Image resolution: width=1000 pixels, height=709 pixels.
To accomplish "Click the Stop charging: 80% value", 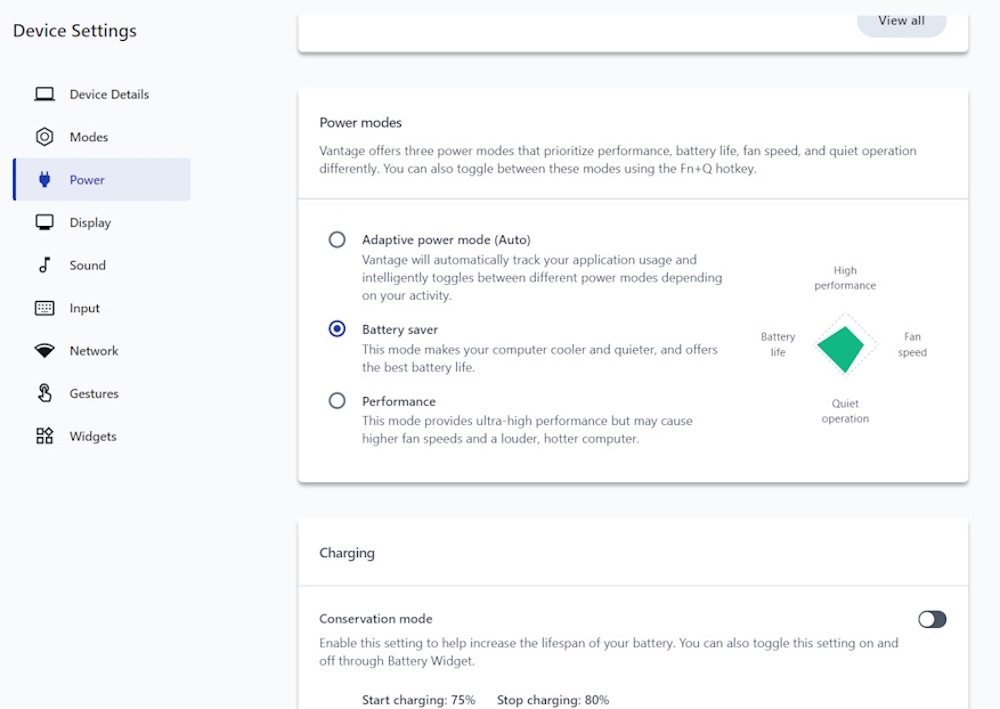I will point(552,700).
